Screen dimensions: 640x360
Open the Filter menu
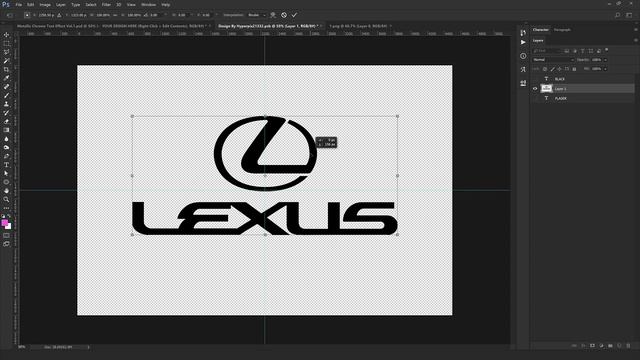pos(106,4)
